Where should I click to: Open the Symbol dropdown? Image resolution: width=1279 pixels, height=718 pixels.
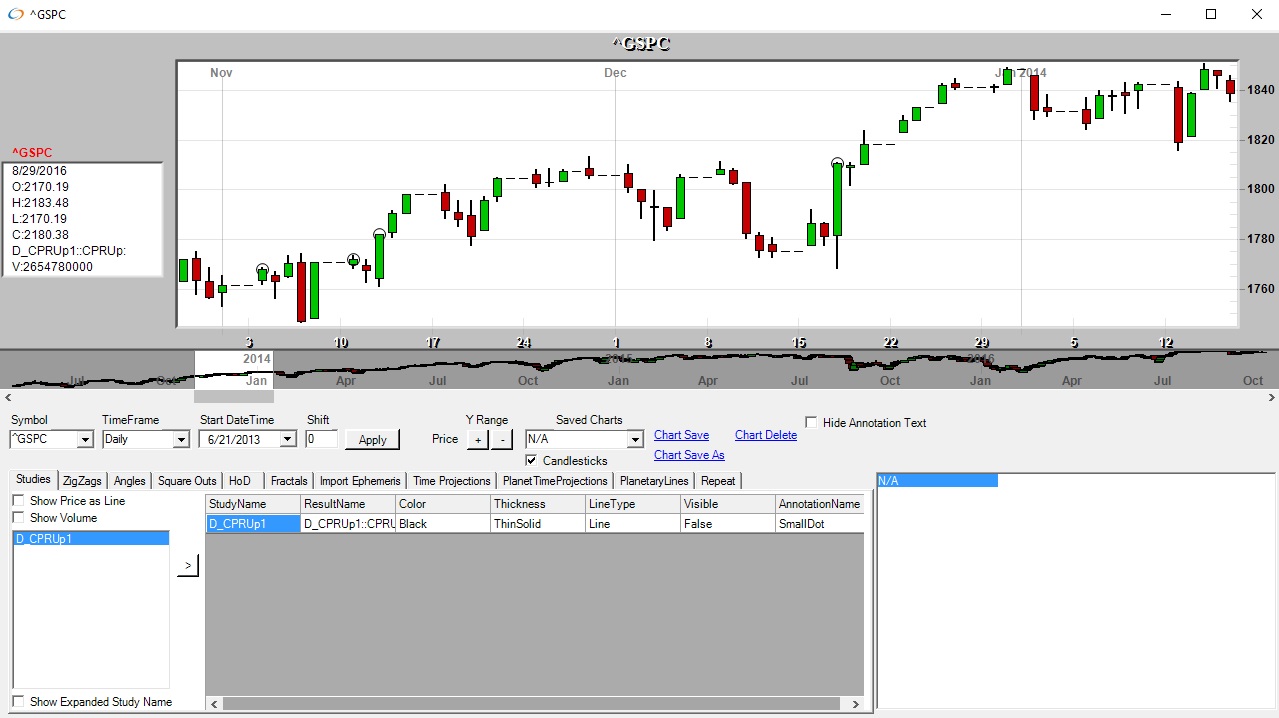click(85, 440)
